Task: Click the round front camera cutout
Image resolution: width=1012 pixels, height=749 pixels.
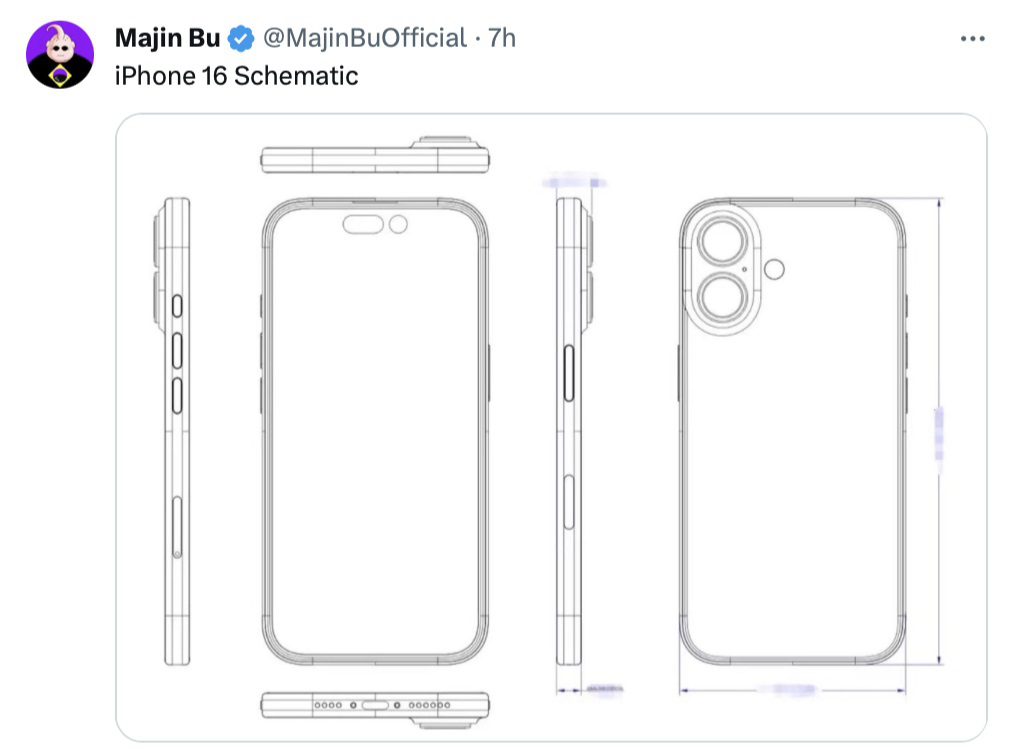Action: (x=398, y=225)
